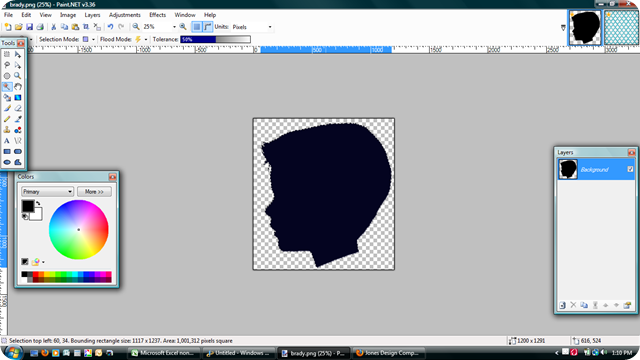Click the color wheel in Colors panel
Image resolution: width=640 pixels, height=360 pixels.
click(79, 230)
